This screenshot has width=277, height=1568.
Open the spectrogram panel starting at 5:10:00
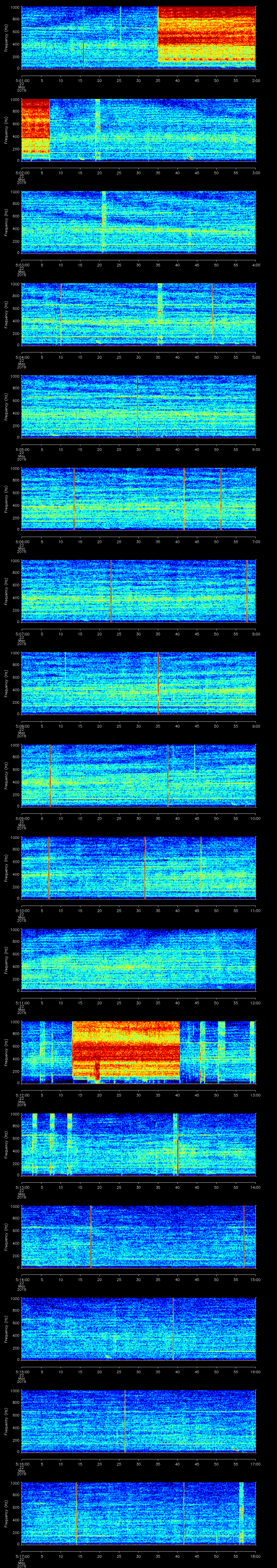pos(138,868)
